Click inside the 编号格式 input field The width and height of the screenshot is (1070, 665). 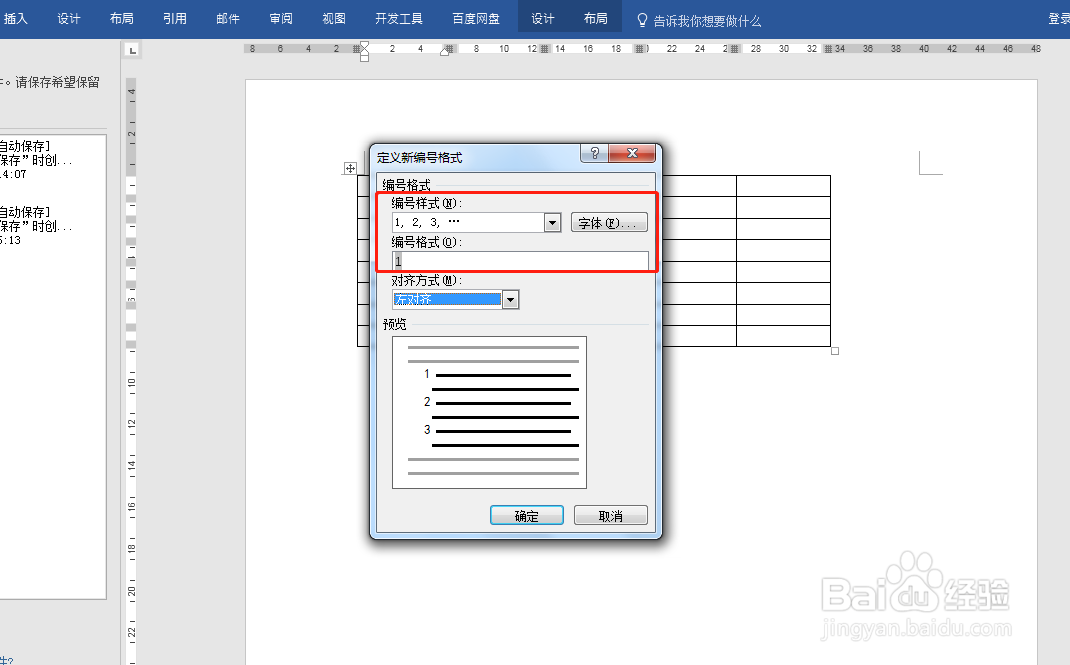[520, 260]
